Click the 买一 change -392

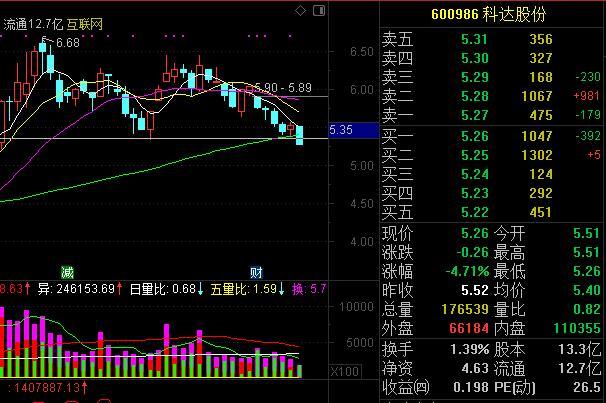(x=588, y=136)
